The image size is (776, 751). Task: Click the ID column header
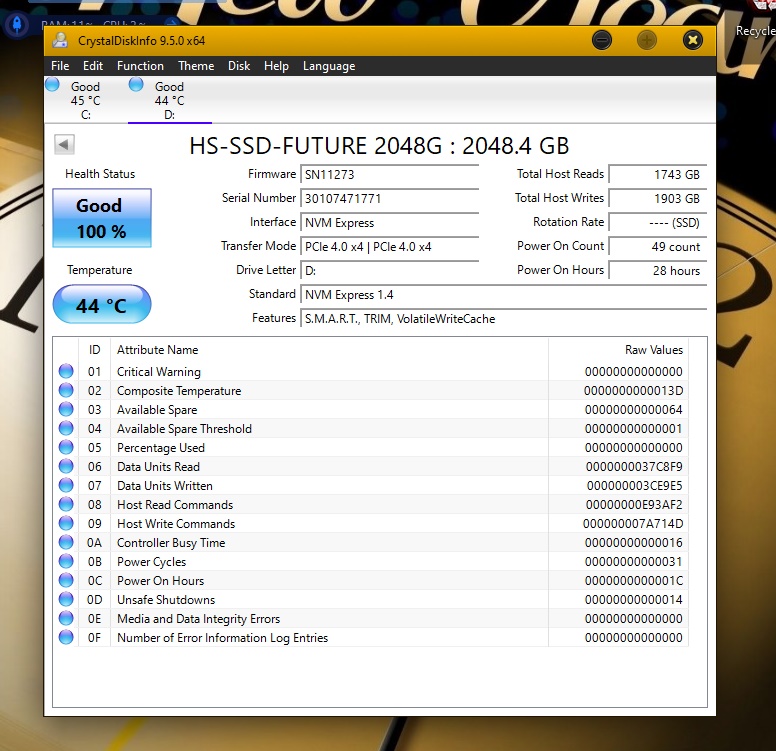pos(94,350)
